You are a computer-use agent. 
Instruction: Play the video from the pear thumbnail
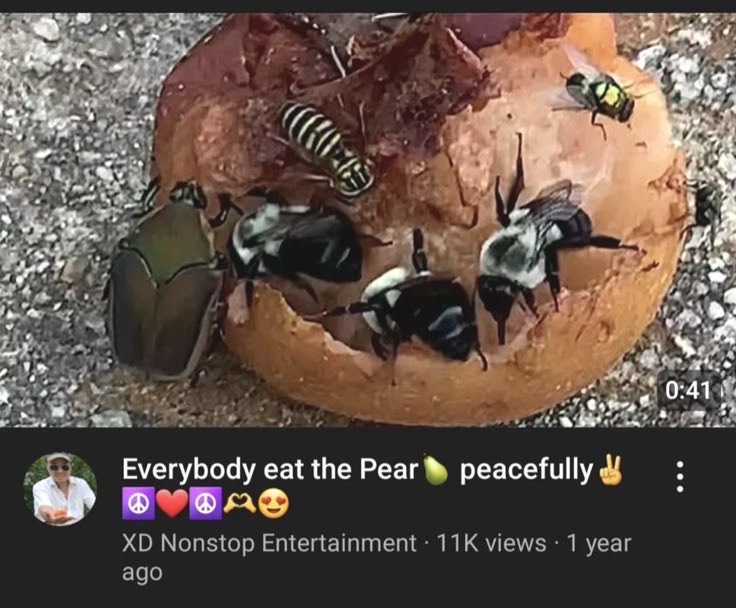click(x=368, y=220)
